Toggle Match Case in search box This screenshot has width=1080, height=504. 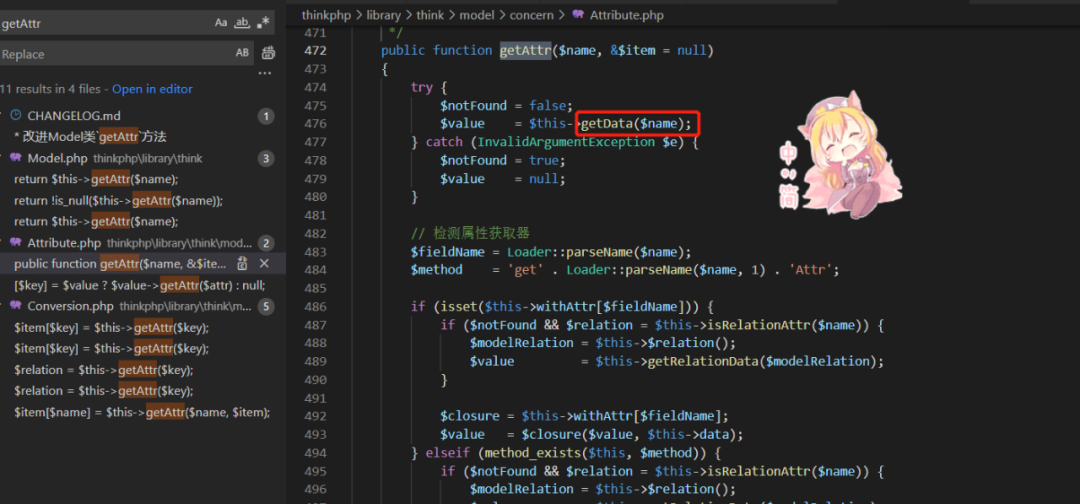tap(221, 23)
